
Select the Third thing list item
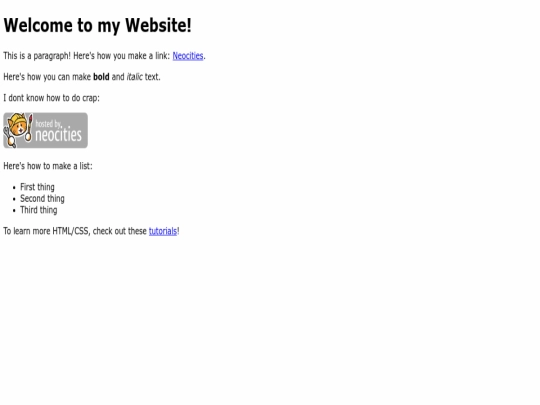(x=39, y=210)
